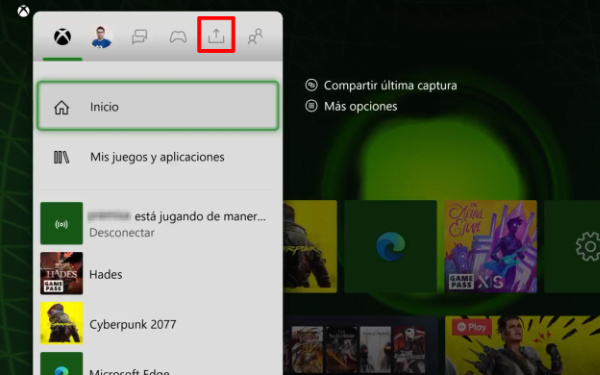Select the Inicio menu entry

(x=158, y=106)
